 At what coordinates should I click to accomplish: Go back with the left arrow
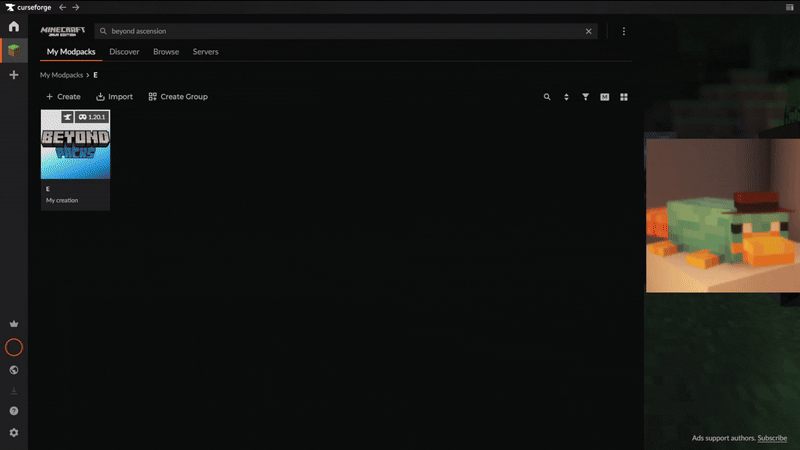pos(62,7)
